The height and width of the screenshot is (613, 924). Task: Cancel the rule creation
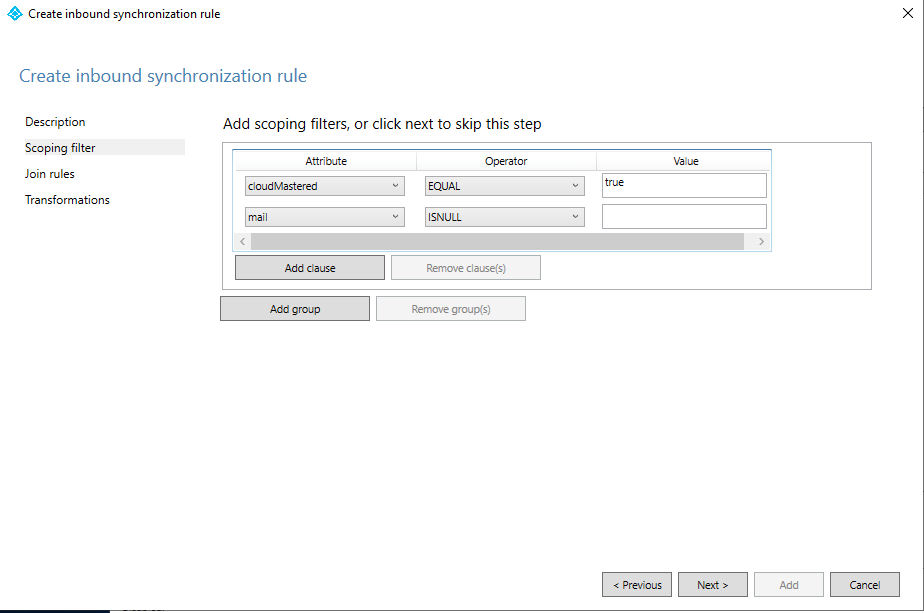tap(865, 585)
